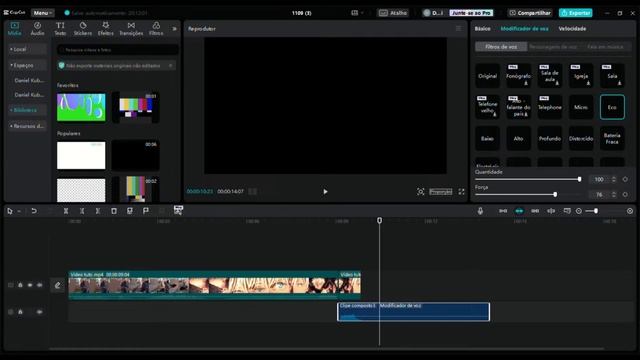640x360 pixels.
Task: Choose the Profundo voice filter
Action: [550, 138]
